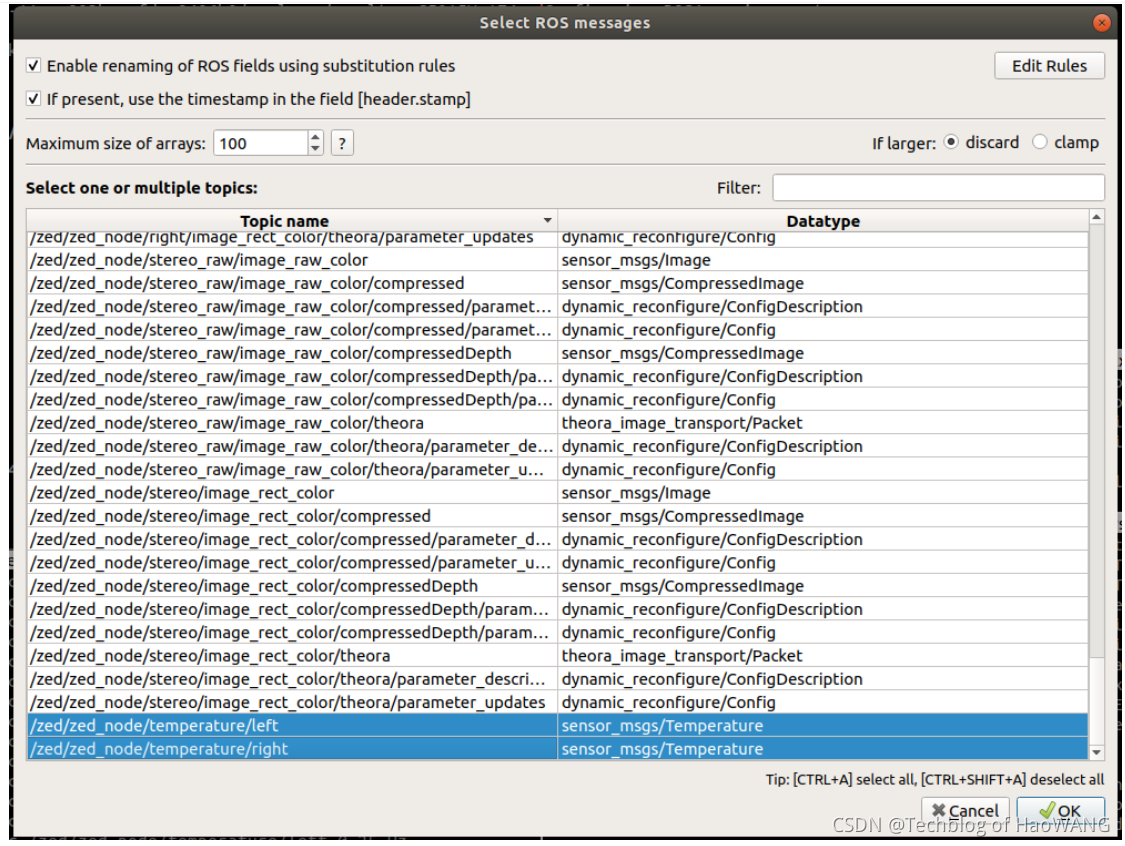Focus the Filter text field
This screenshot has height=846, width=1125.
point(938,188)
